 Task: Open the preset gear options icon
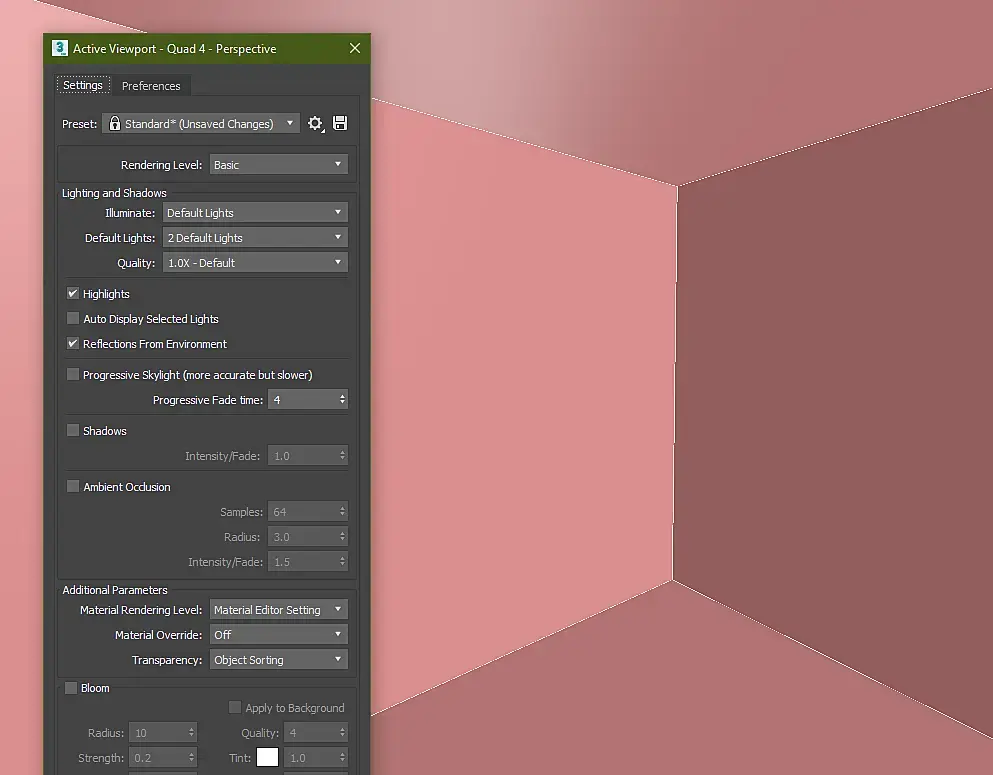coord(315,123)
